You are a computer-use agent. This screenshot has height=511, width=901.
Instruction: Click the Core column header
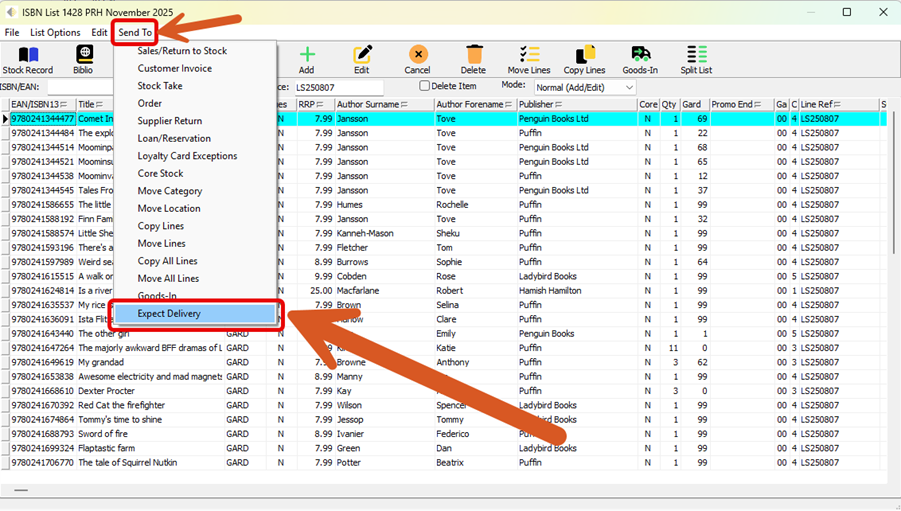coord(648,105)
